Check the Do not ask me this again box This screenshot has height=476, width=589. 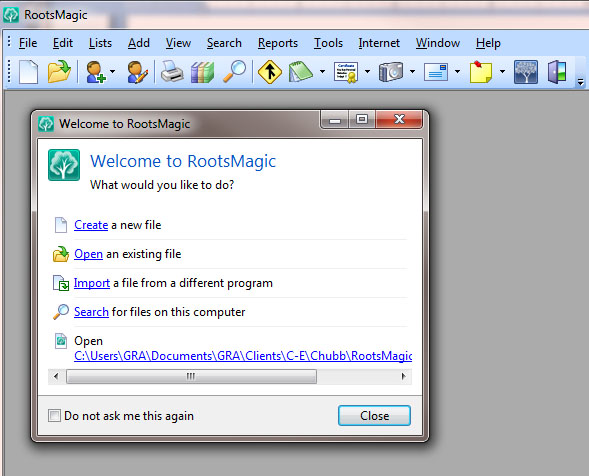(54, 416)
